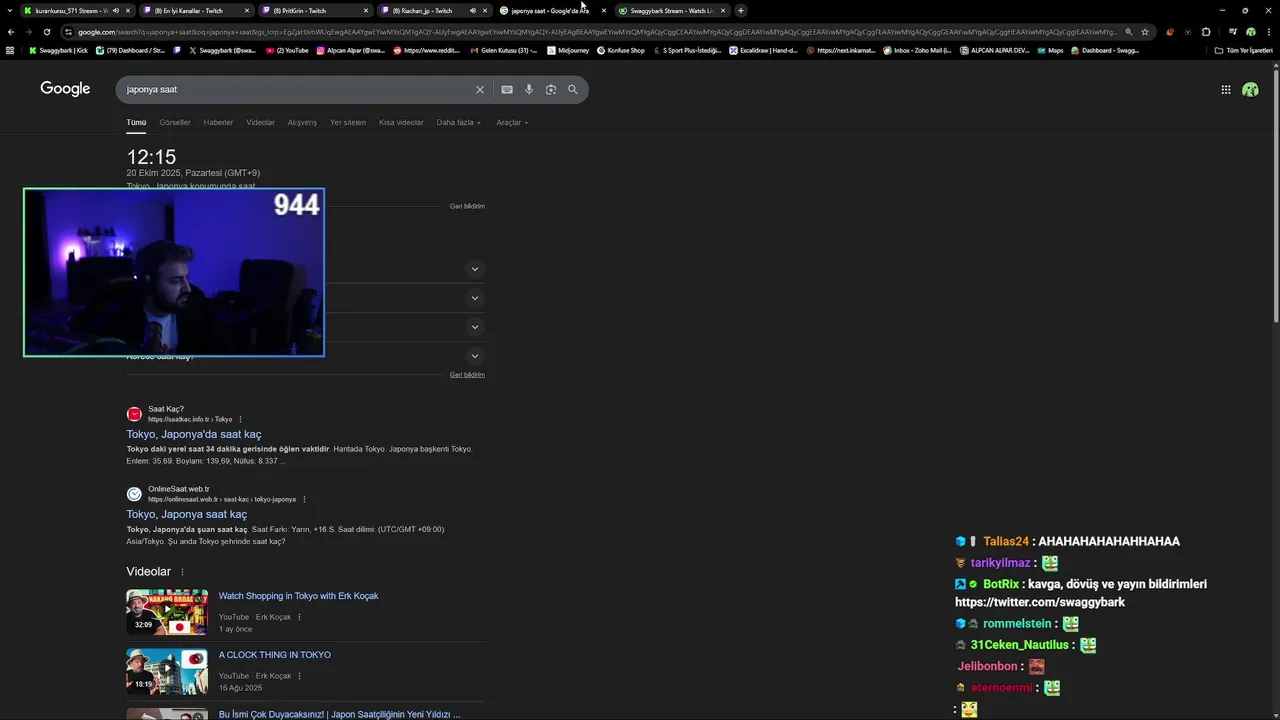Open the Swaggybark Kick bookmark

click(59, 50)
